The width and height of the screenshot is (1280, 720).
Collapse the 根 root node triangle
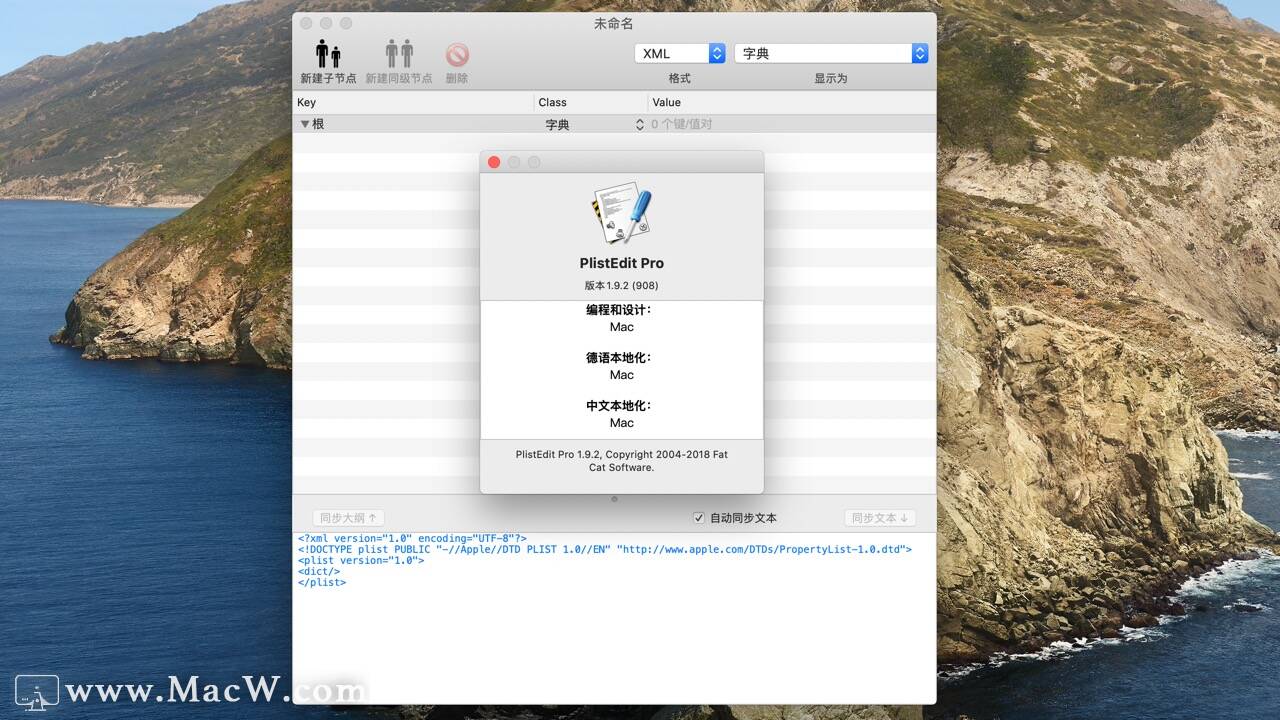point(305,124)
